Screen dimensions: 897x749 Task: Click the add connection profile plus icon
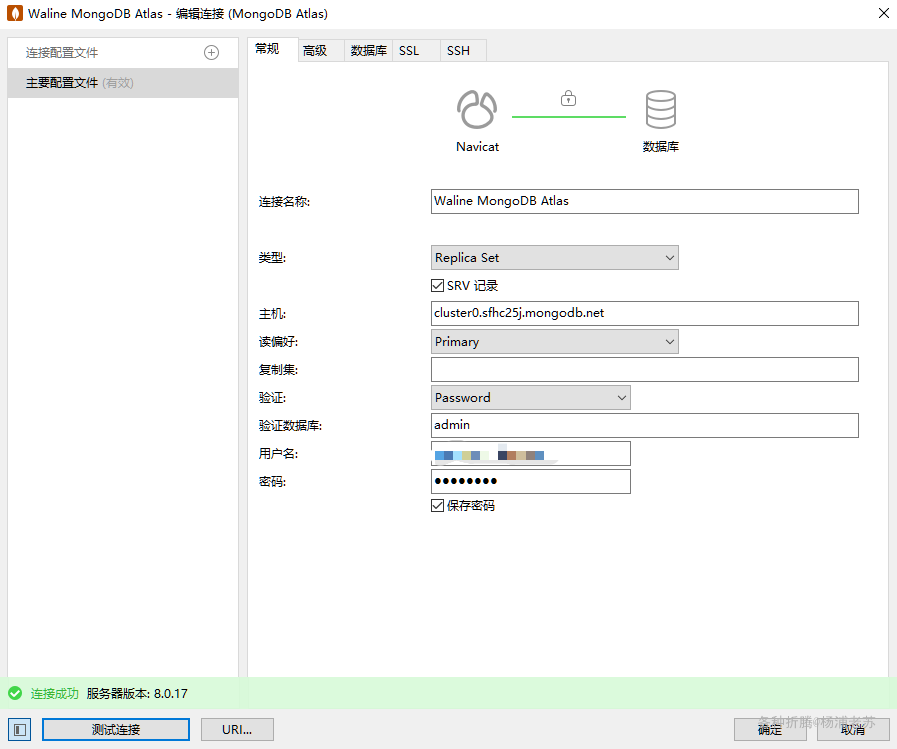(211, 53)
